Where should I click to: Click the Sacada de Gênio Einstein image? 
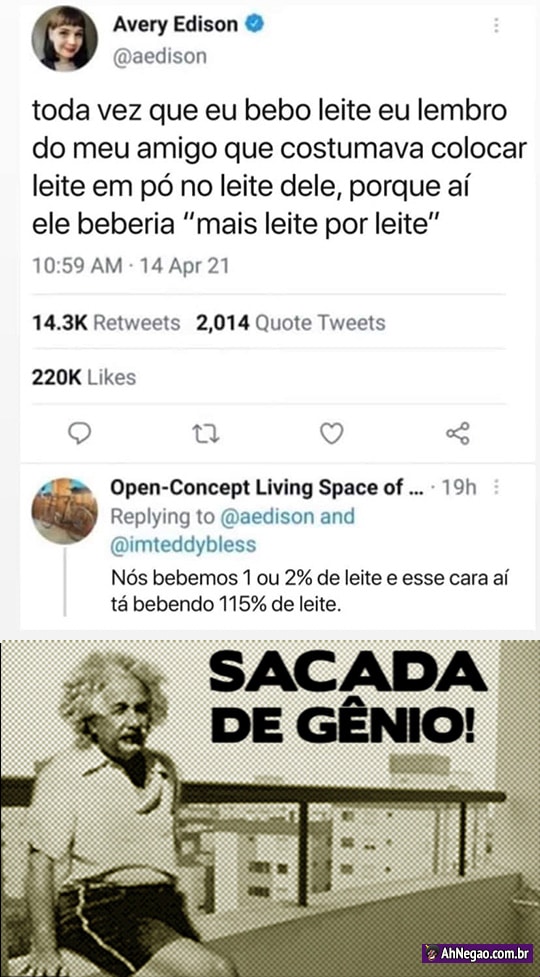coord(270,808)
